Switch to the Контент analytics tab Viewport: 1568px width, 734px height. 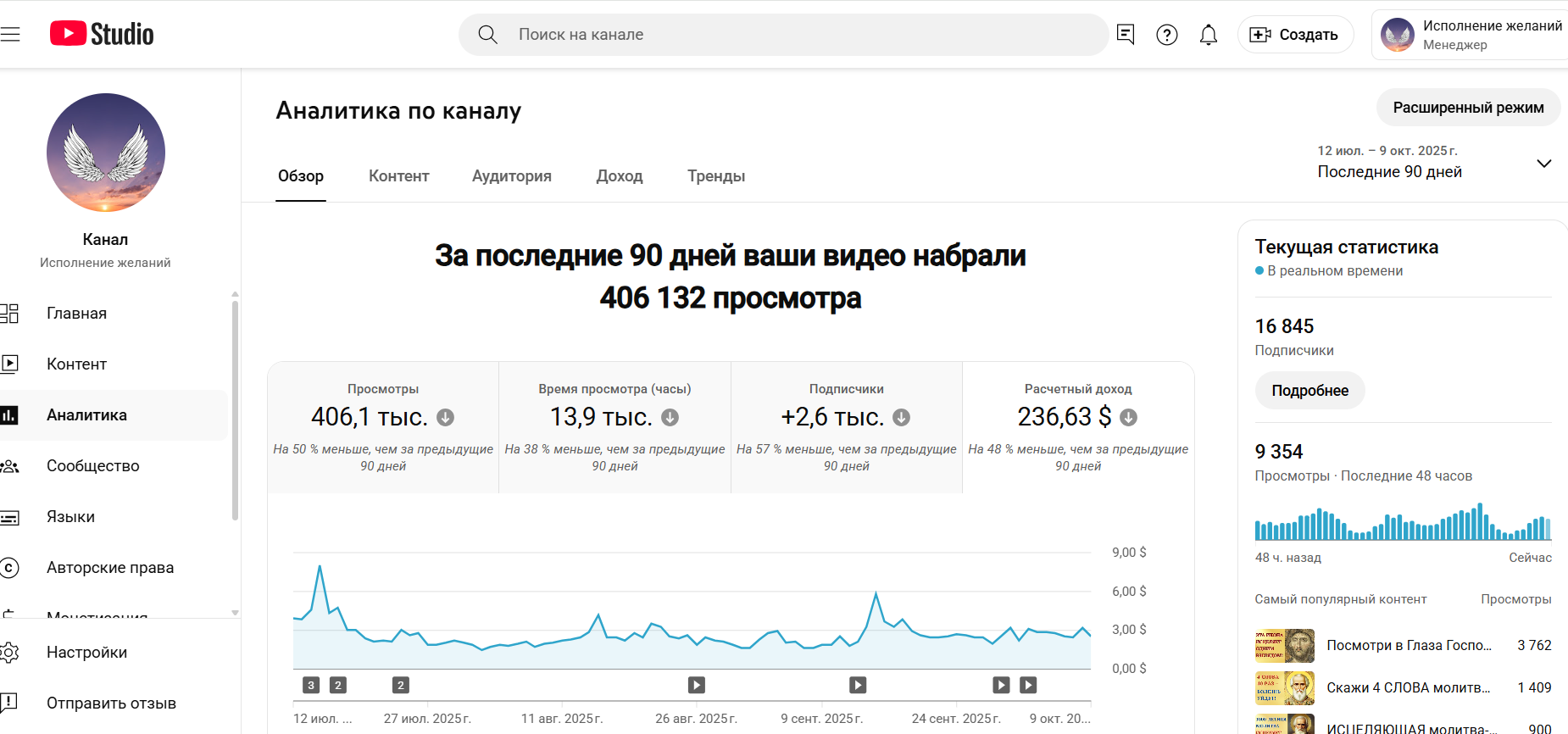(x=399, y=176)
